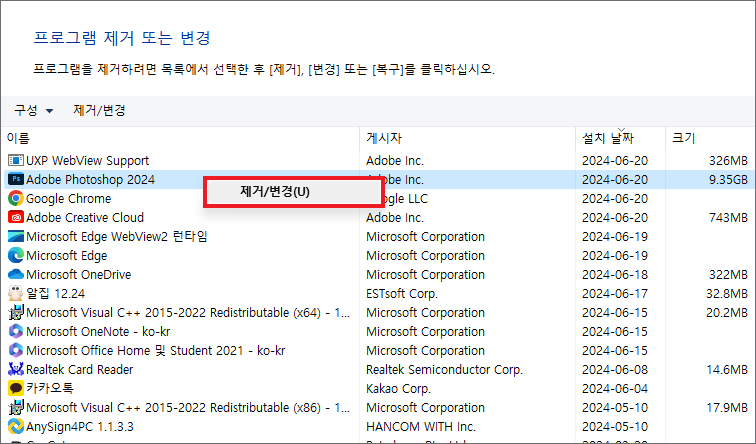The height and width of the screenshot is (444, 756).
Task: Select the Microsoft OneDrive entry name
Action: click(79, 275)
